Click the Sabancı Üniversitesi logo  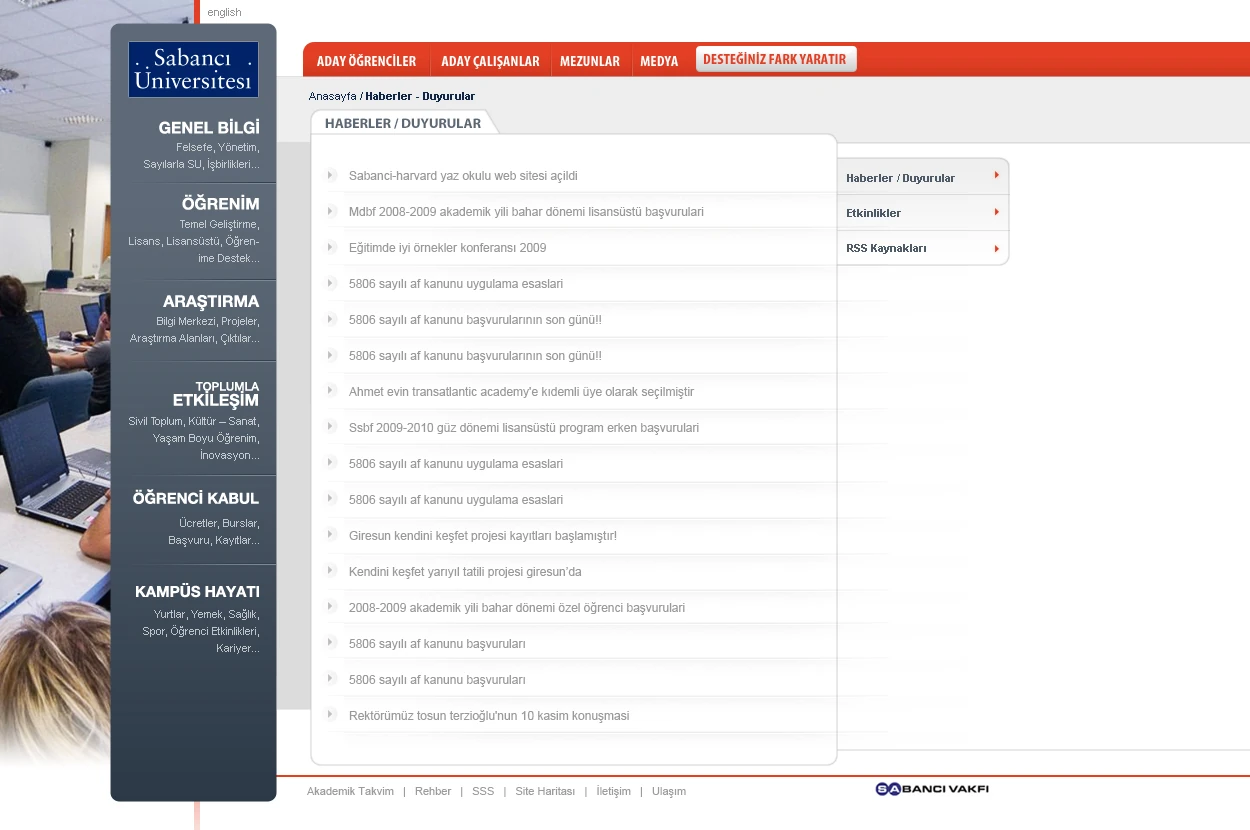tap(193, 69)
